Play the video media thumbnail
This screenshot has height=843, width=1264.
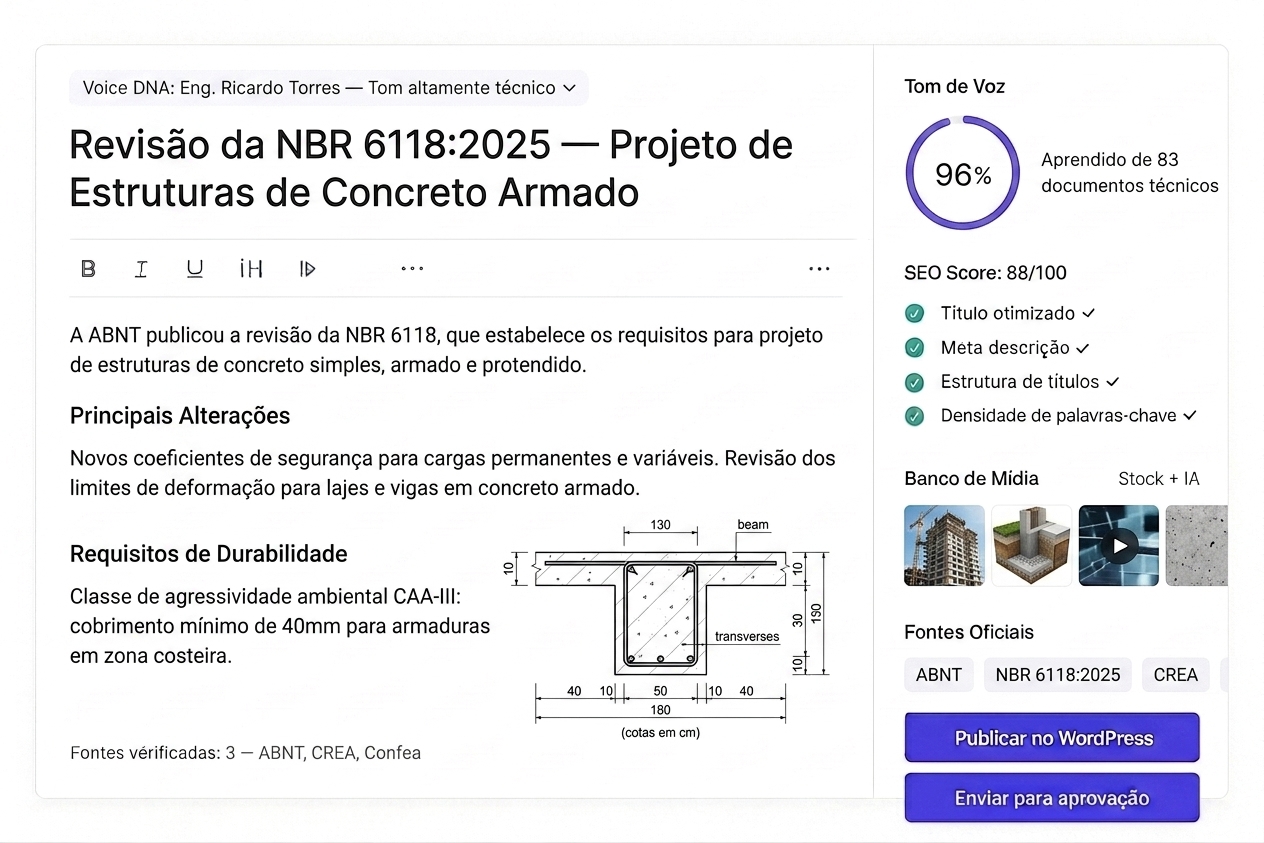[1119, 545]
